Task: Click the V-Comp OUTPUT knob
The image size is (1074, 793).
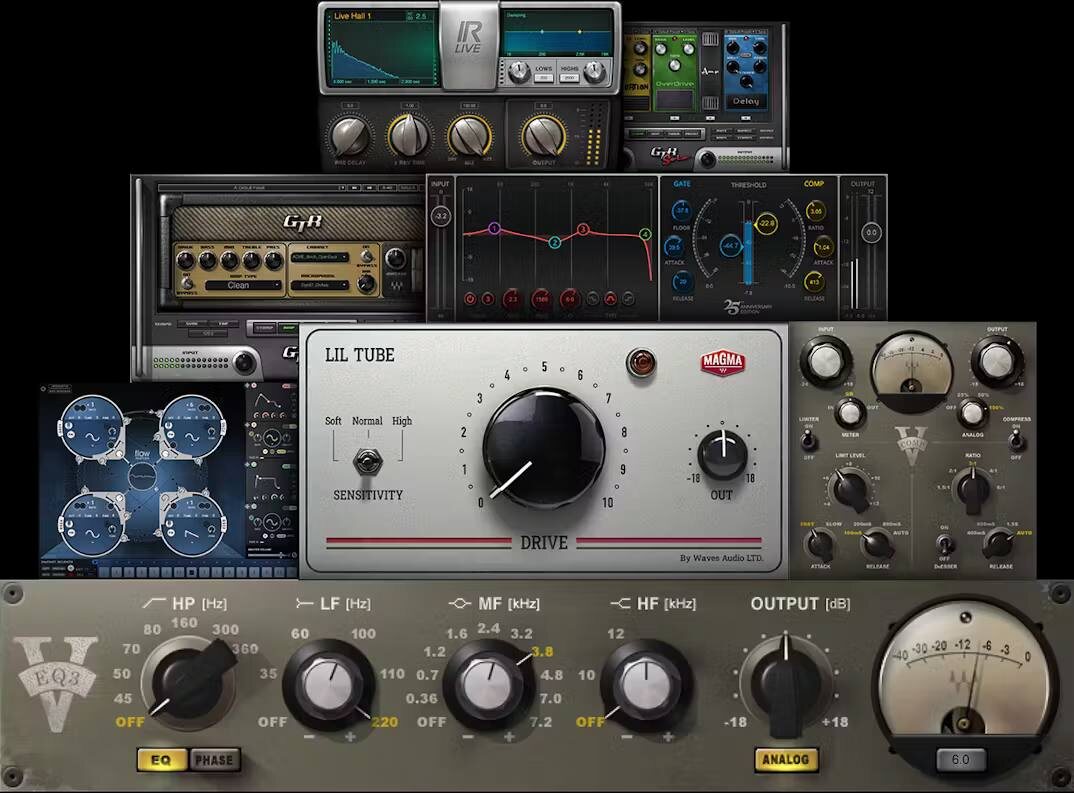Action: tap(997, 362)
